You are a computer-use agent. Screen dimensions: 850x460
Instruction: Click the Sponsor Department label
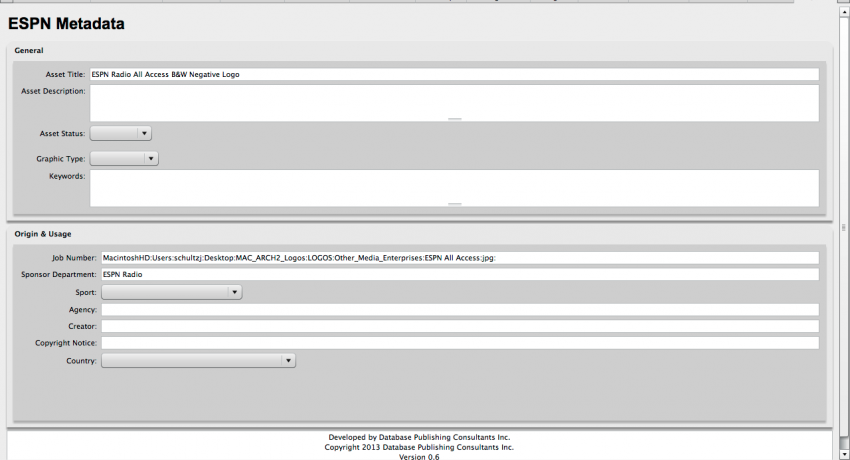tap(59, 275)
